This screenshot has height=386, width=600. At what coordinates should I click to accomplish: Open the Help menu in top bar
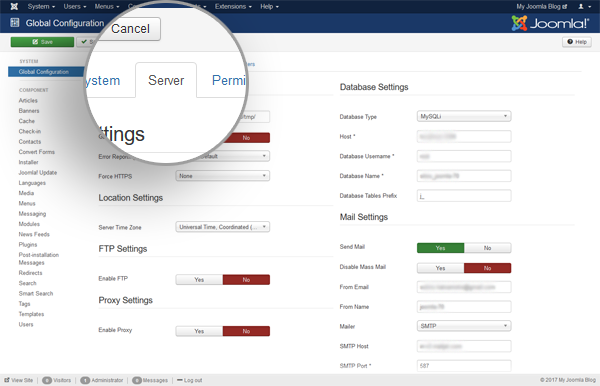pos(269,7)
